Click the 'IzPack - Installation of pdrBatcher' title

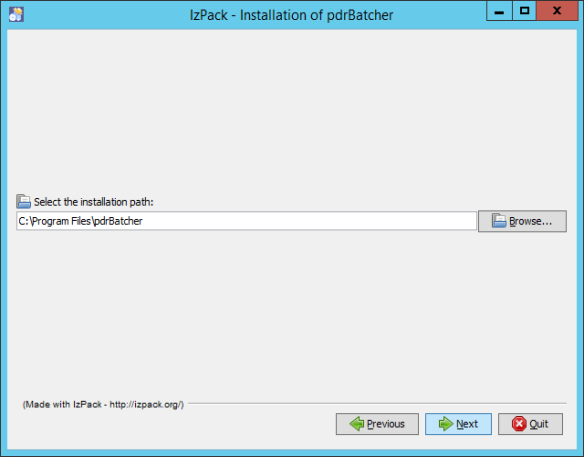(x=291, y=15)
